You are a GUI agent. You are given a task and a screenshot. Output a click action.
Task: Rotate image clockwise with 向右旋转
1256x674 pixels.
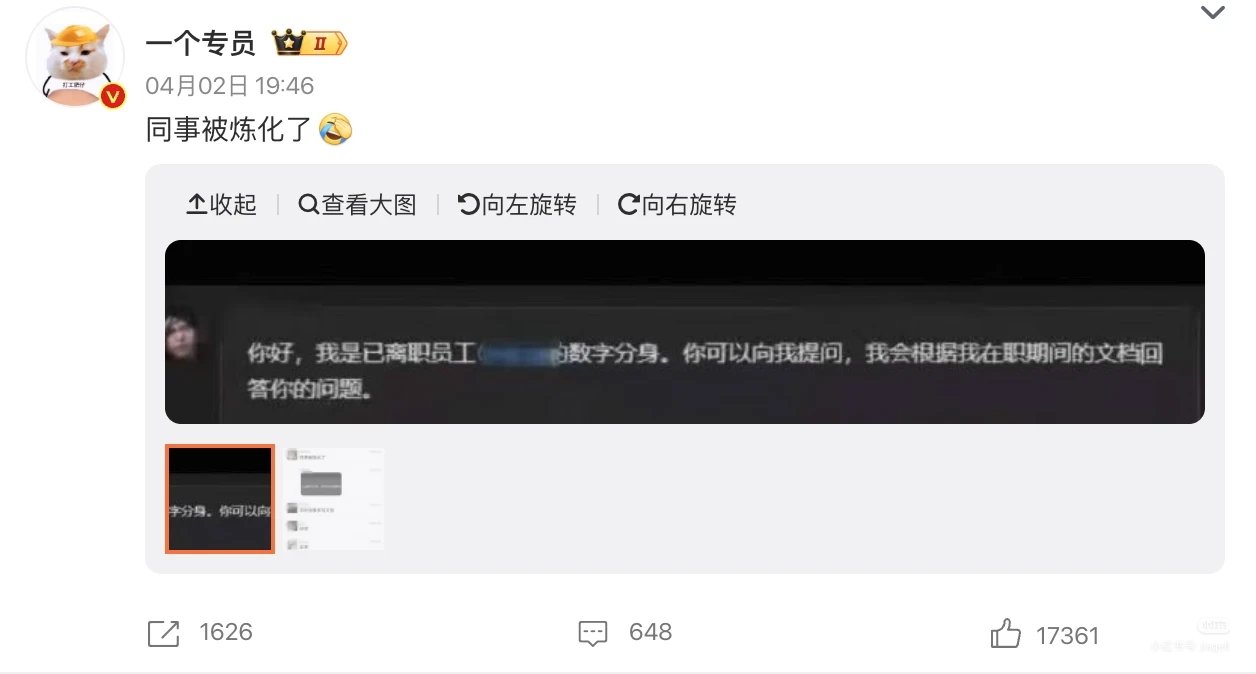coord(677,205)
